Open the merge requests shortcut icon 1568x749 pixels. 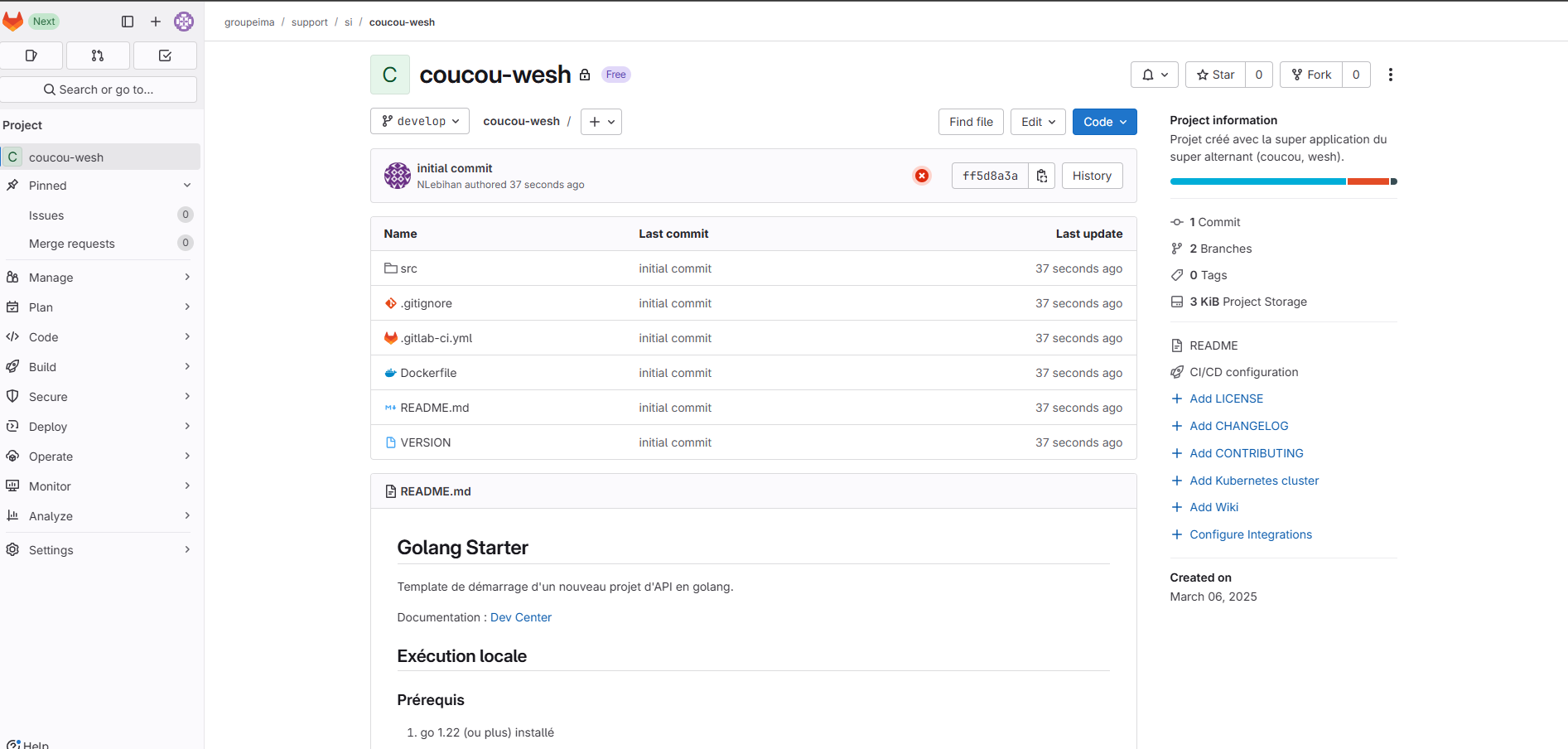(98, 56)
